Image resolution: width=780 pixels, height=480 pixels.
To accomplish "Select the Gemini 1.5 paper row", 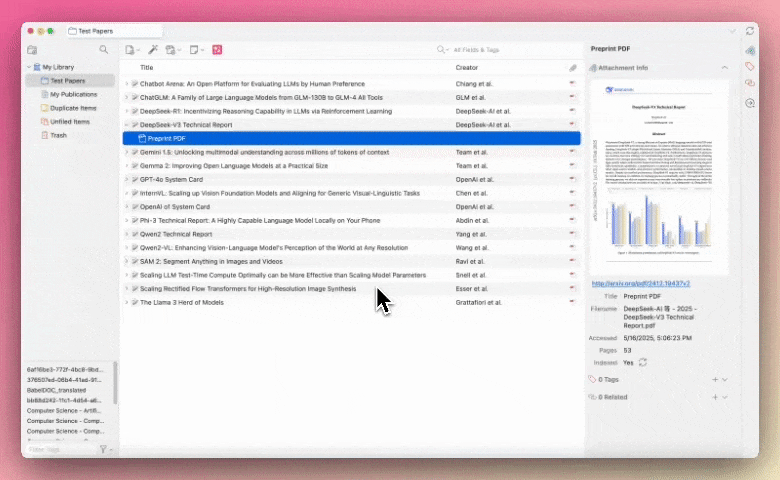I will coord(352,152).
